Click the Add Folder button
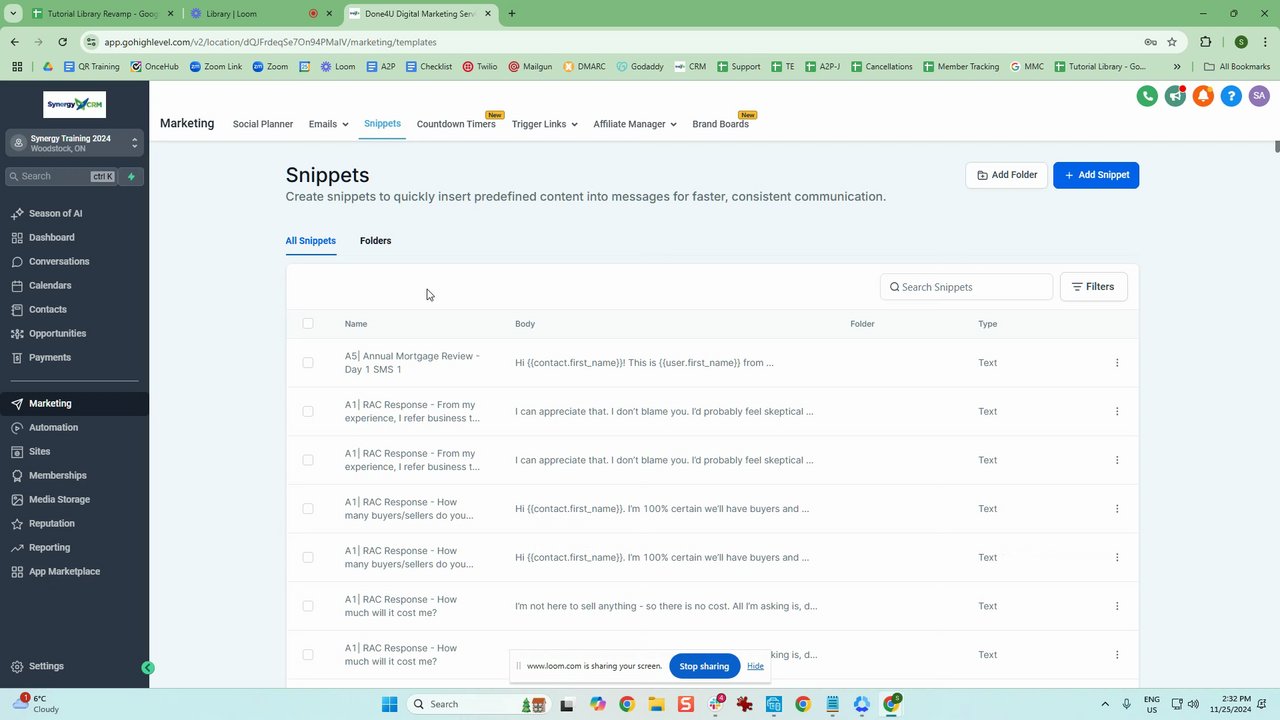This screenshot has width=1280, height=720. tap(1006, 175)
